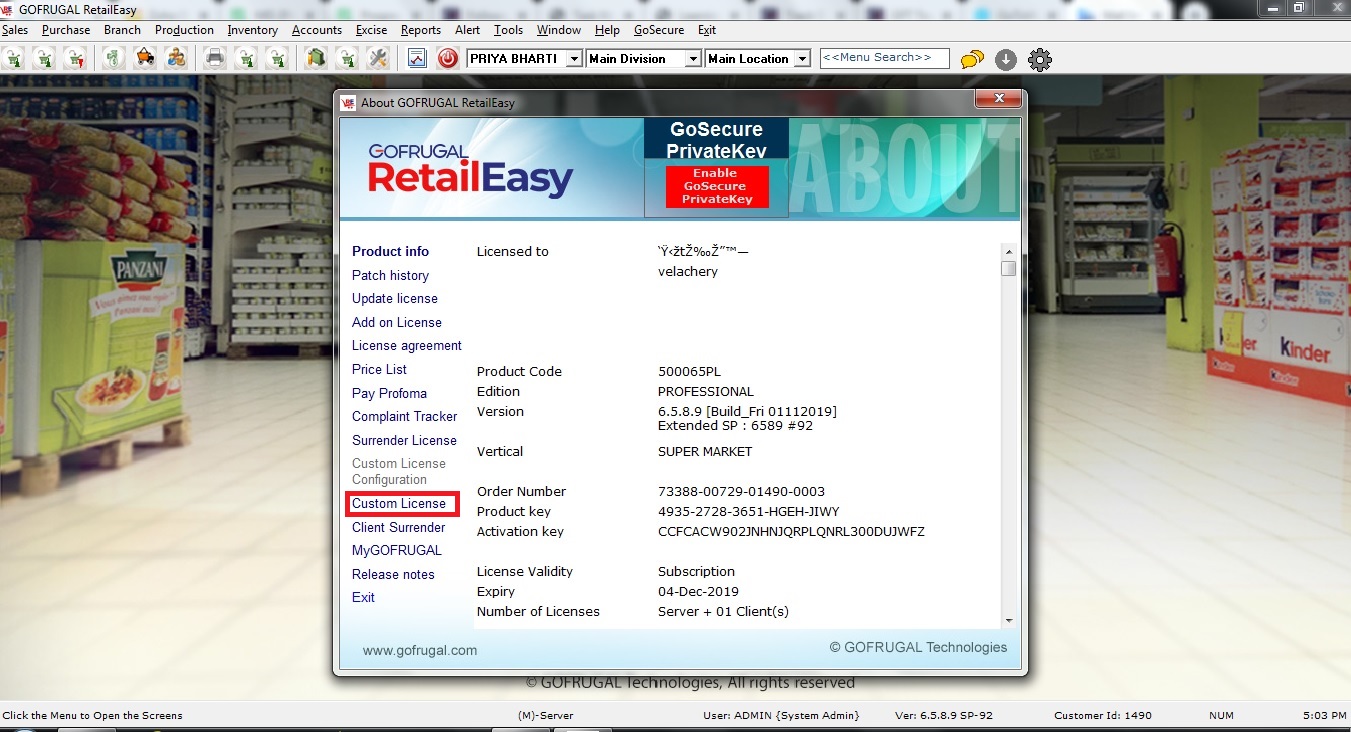Viewport: 1351px width, 732px height.
Task: Open the Window menu
Action: click(x=558, y=30)
